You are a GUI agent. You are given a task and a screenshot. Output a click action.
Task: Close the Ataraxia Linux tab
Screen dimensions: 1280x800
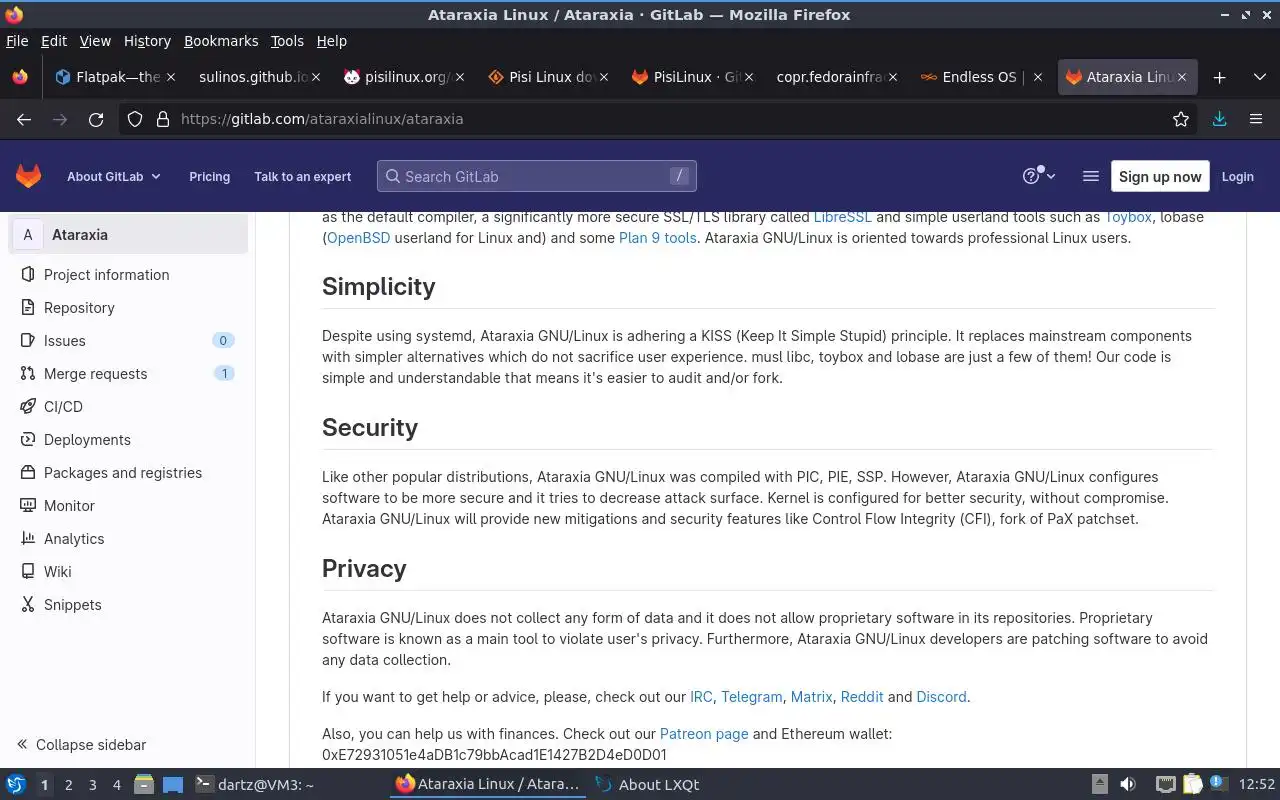1182,77
